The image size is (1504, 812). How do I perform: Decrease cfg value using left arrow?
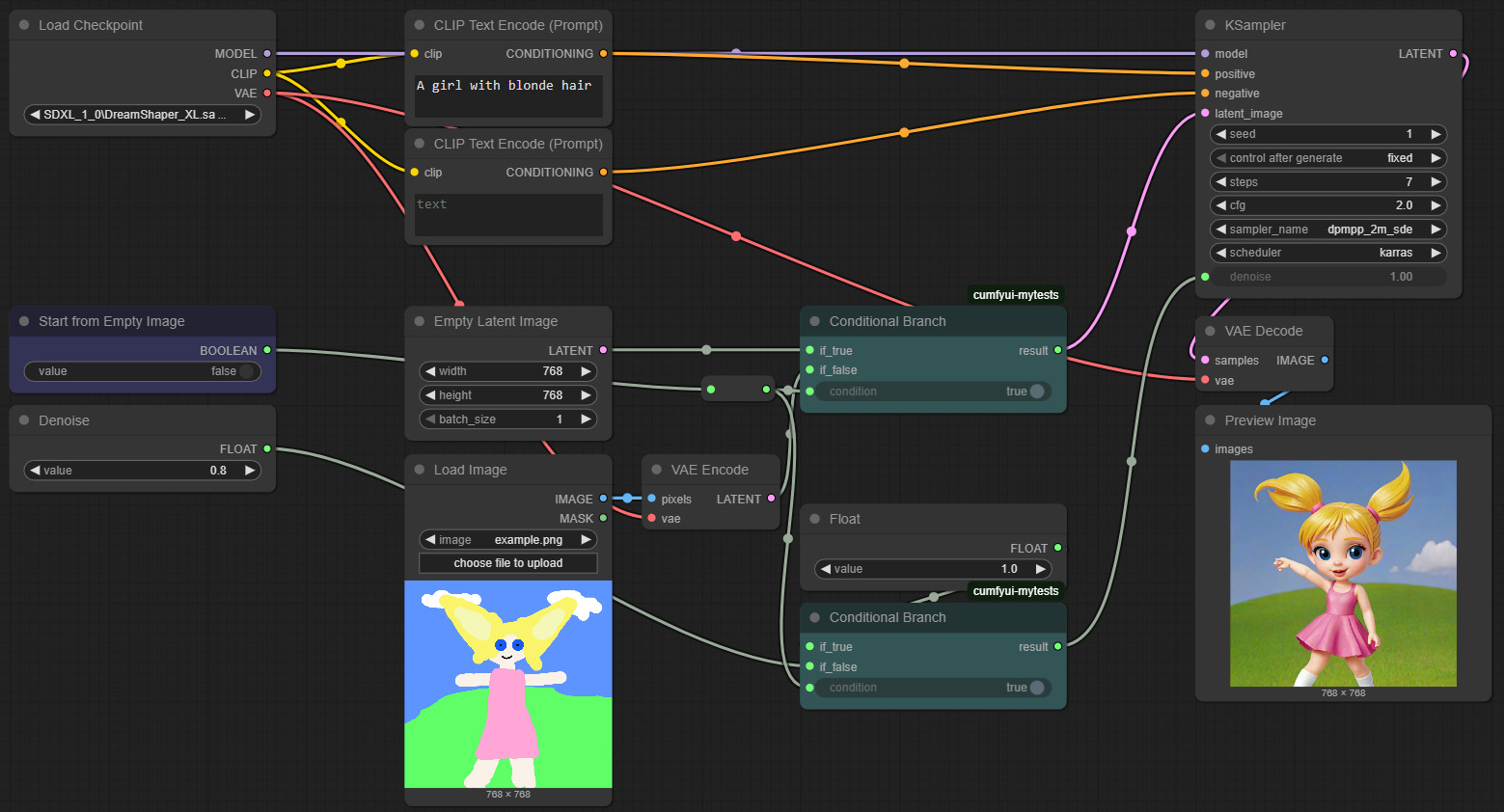1221,205
